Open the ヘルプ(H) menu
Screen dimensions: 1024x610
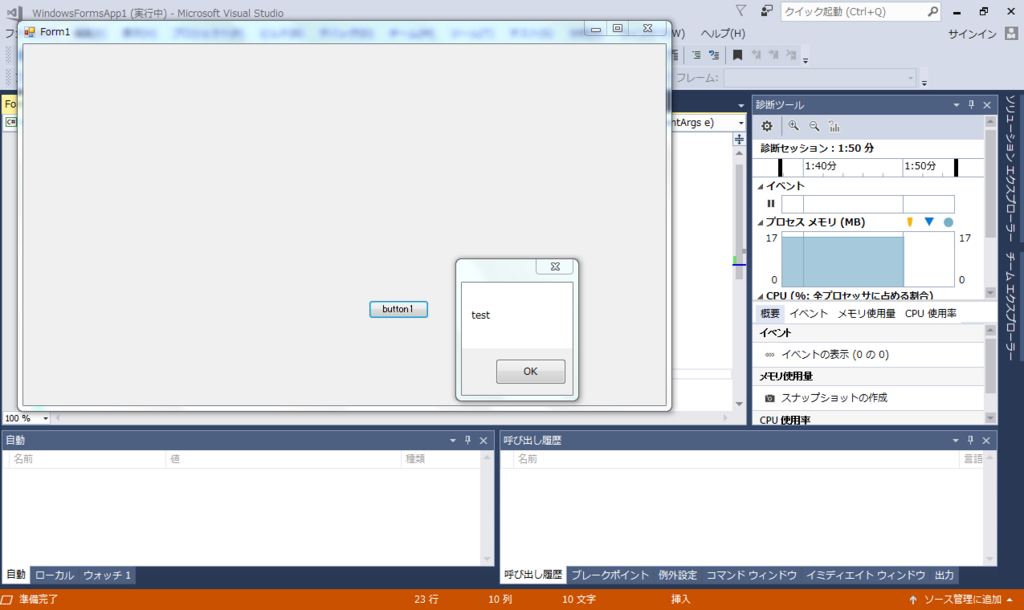click(x=723, y=33)
